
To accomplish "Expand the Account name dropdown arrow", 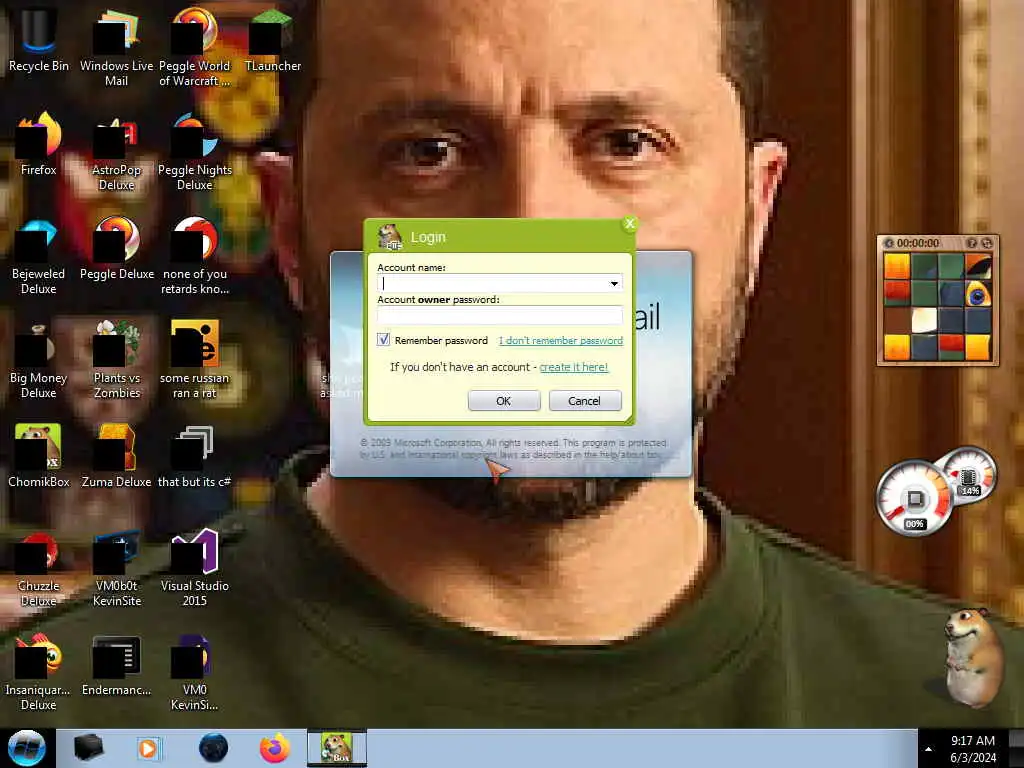I will (x=614, y=283).
